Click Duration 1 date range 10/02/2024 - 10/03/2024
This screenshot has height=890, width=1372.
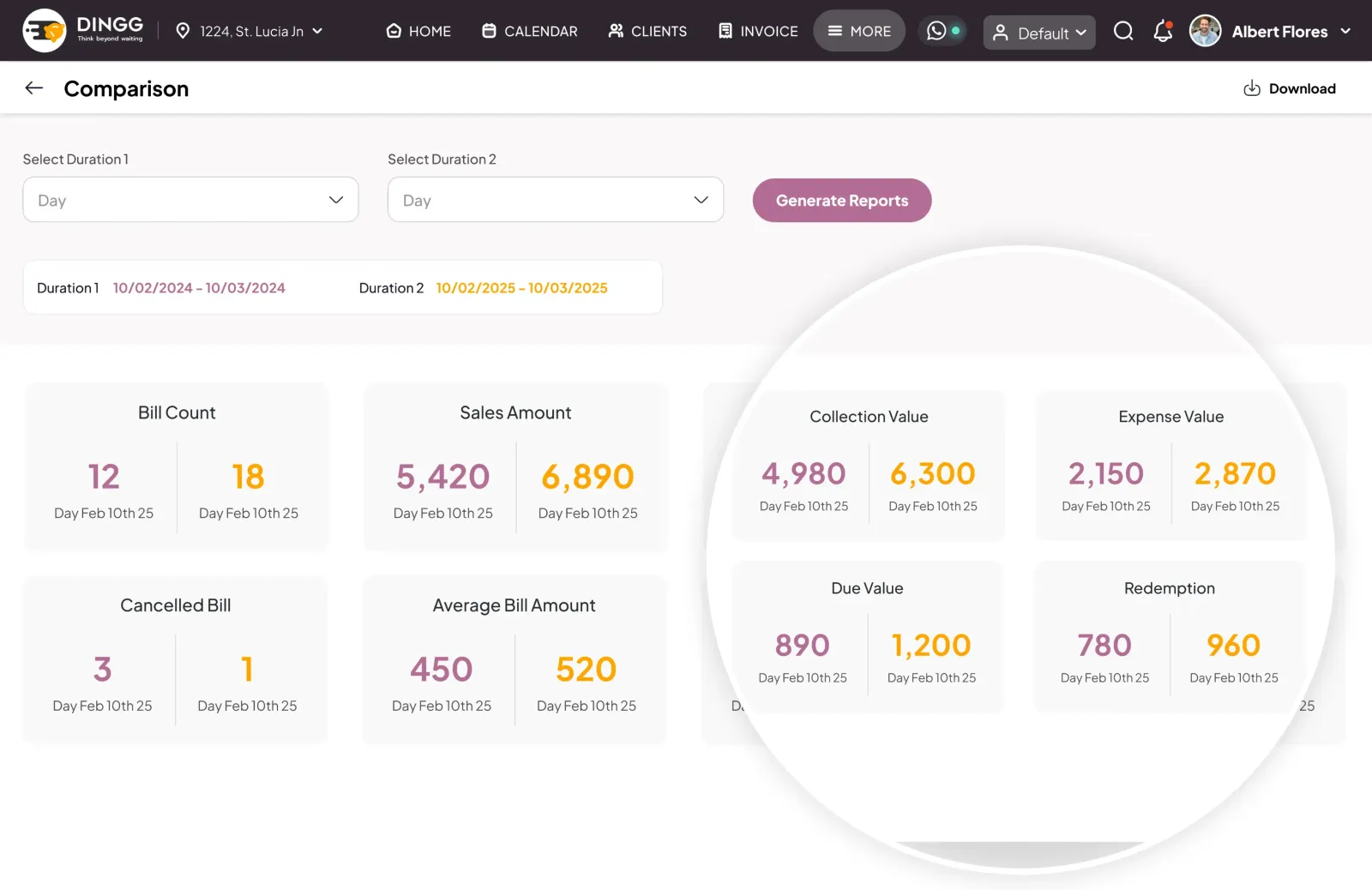(199, 288)
